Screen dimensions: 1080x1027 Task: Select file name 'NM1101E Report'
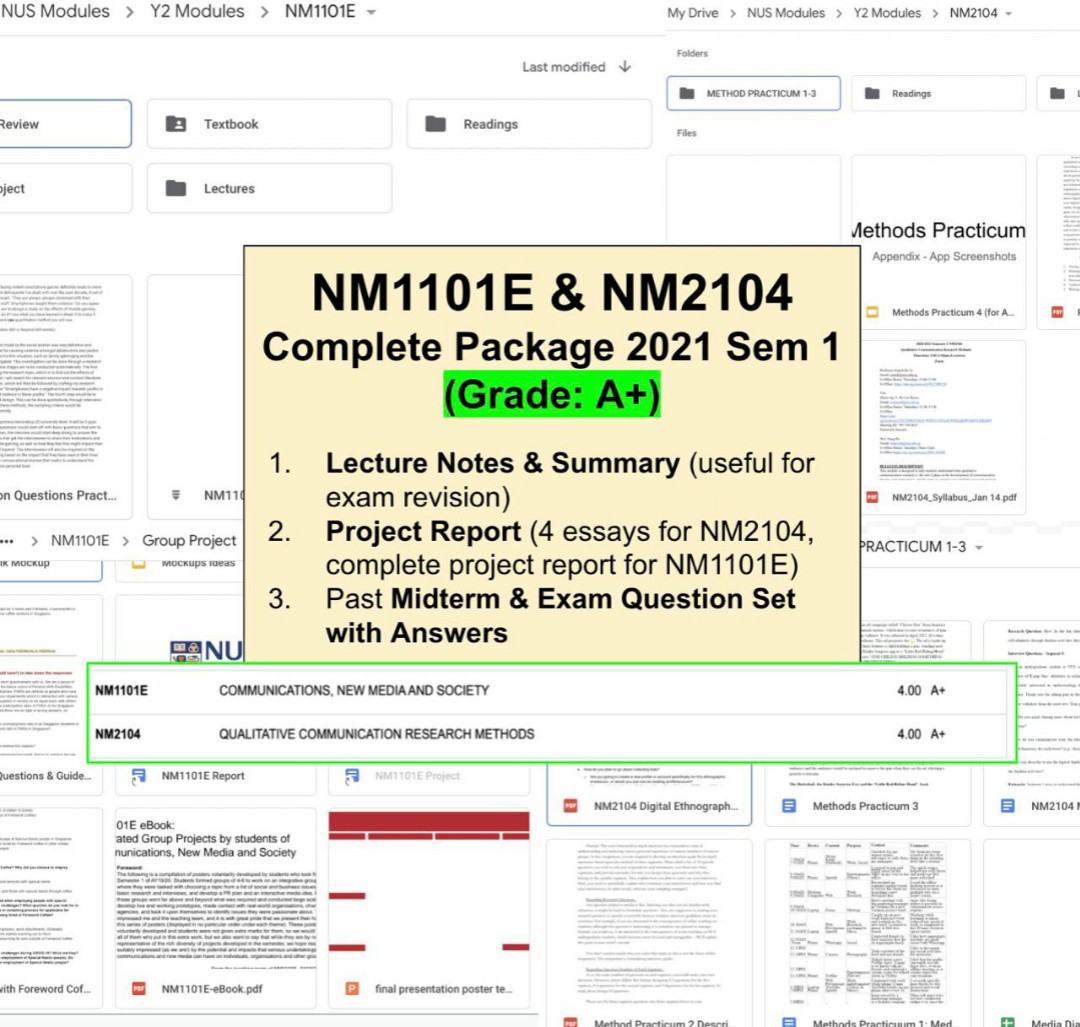pyautogui.click(x=202, y=776)
